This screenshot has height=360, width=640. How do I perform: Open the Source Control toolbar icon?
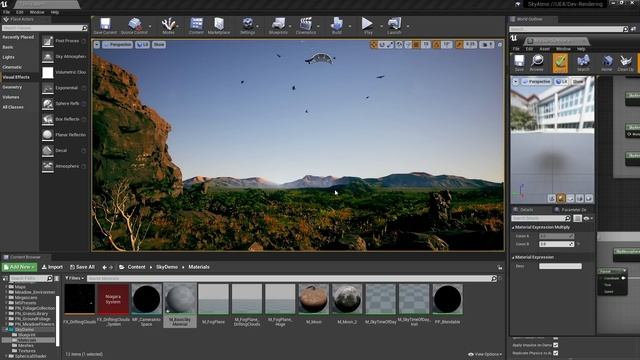(134, 26)
